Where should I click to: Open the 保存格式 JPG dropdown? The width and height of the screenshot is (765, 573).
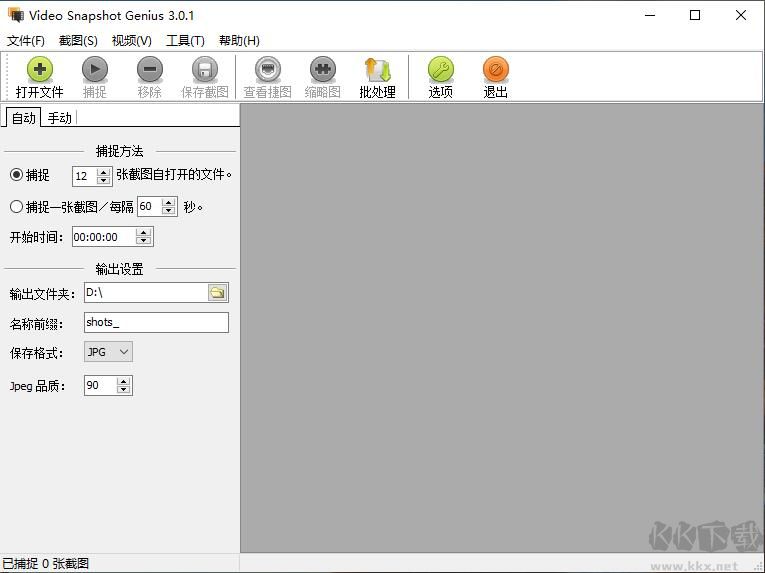108,352
